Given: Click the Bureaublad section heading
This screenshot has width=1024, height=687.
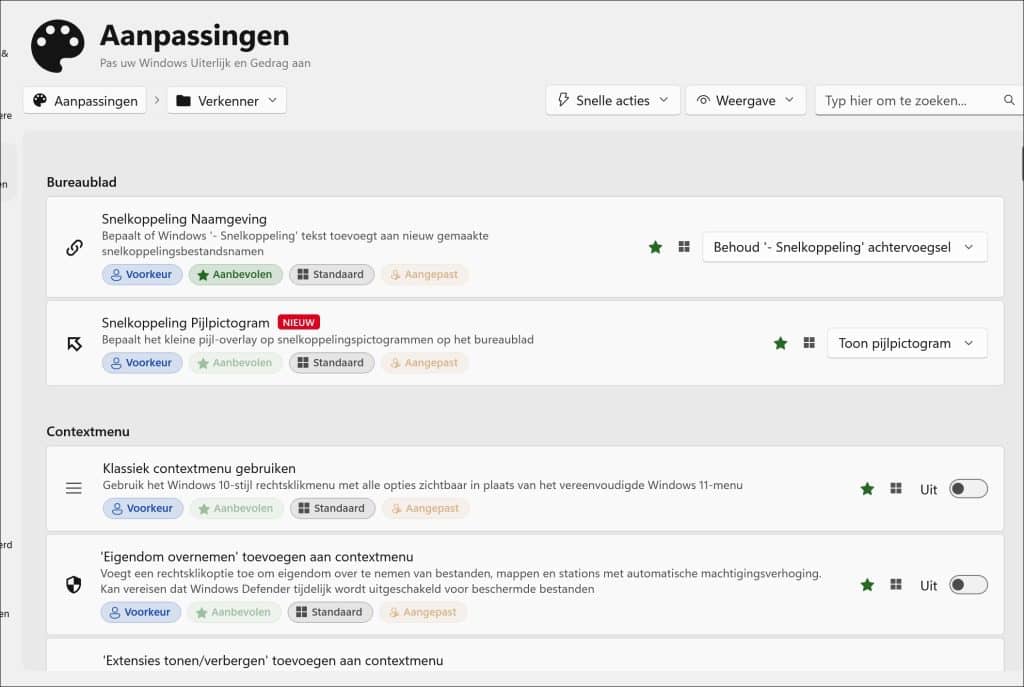Looking at the screenshot, I should click(82, 182).
